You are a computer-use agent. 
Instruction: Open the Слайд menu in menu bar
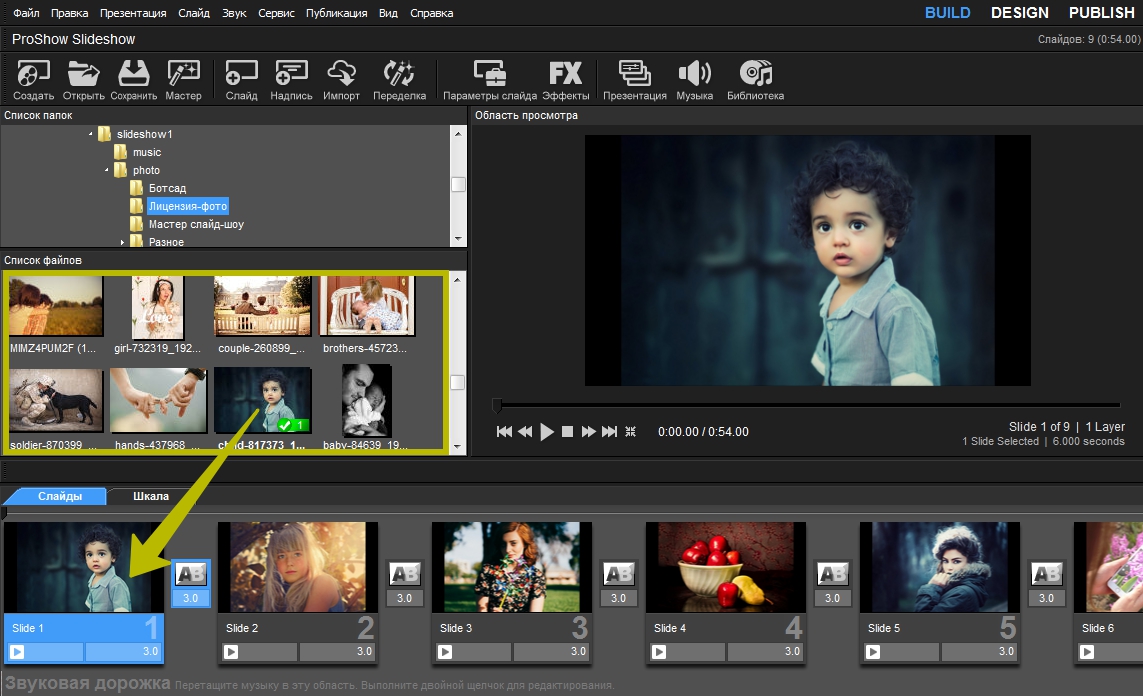click(194, 13)
